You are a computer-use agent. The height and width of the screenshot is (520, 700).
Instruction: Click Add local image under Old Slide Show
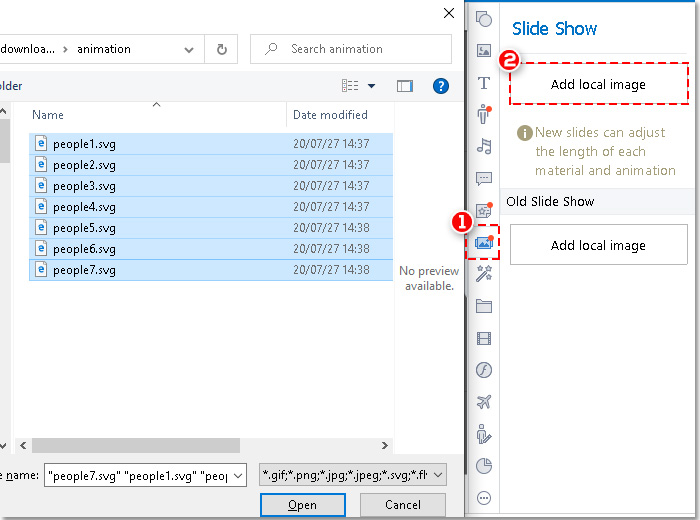click(x=598, y=245)
